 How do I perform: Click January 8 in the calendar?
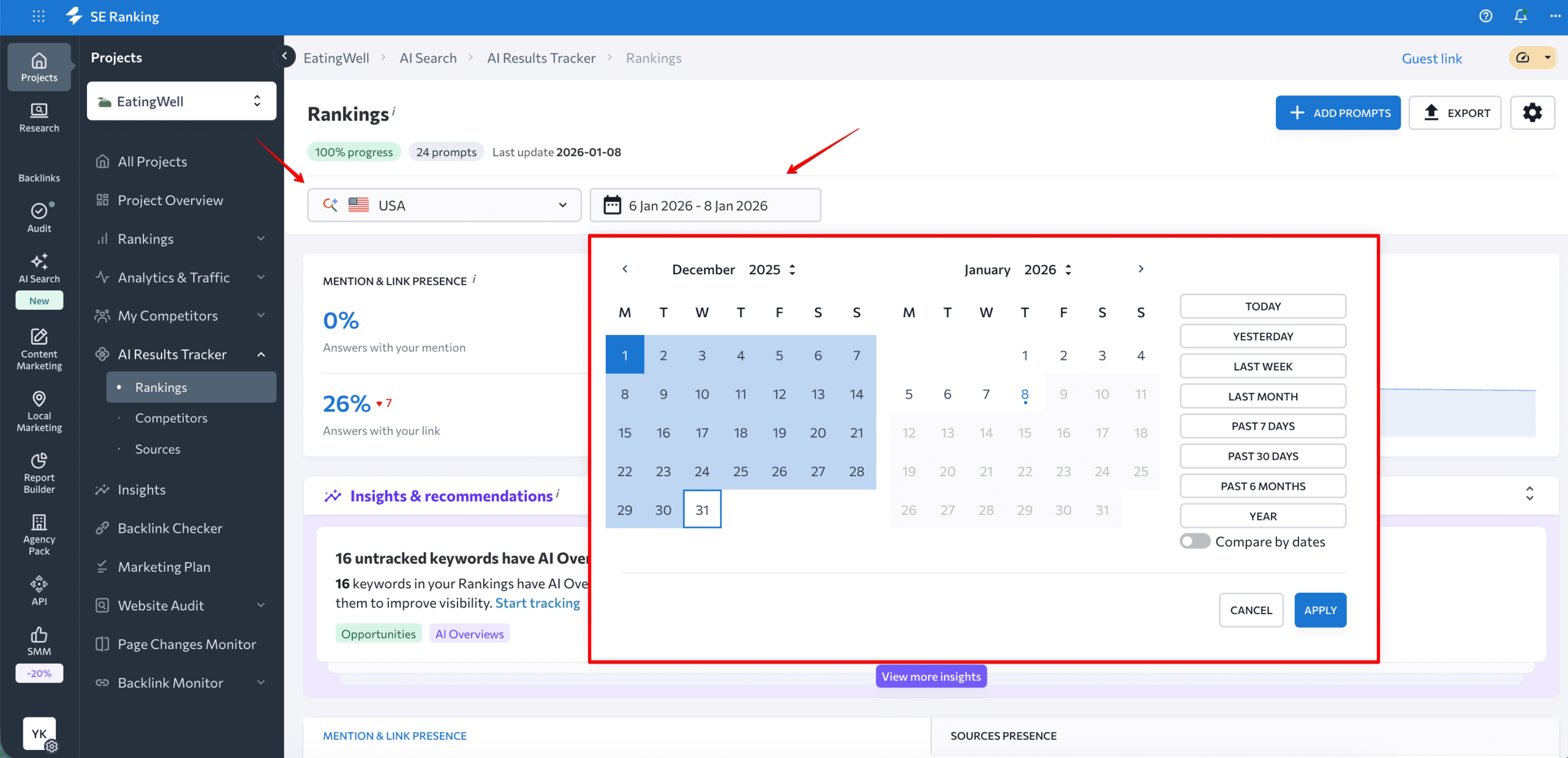1025,394
